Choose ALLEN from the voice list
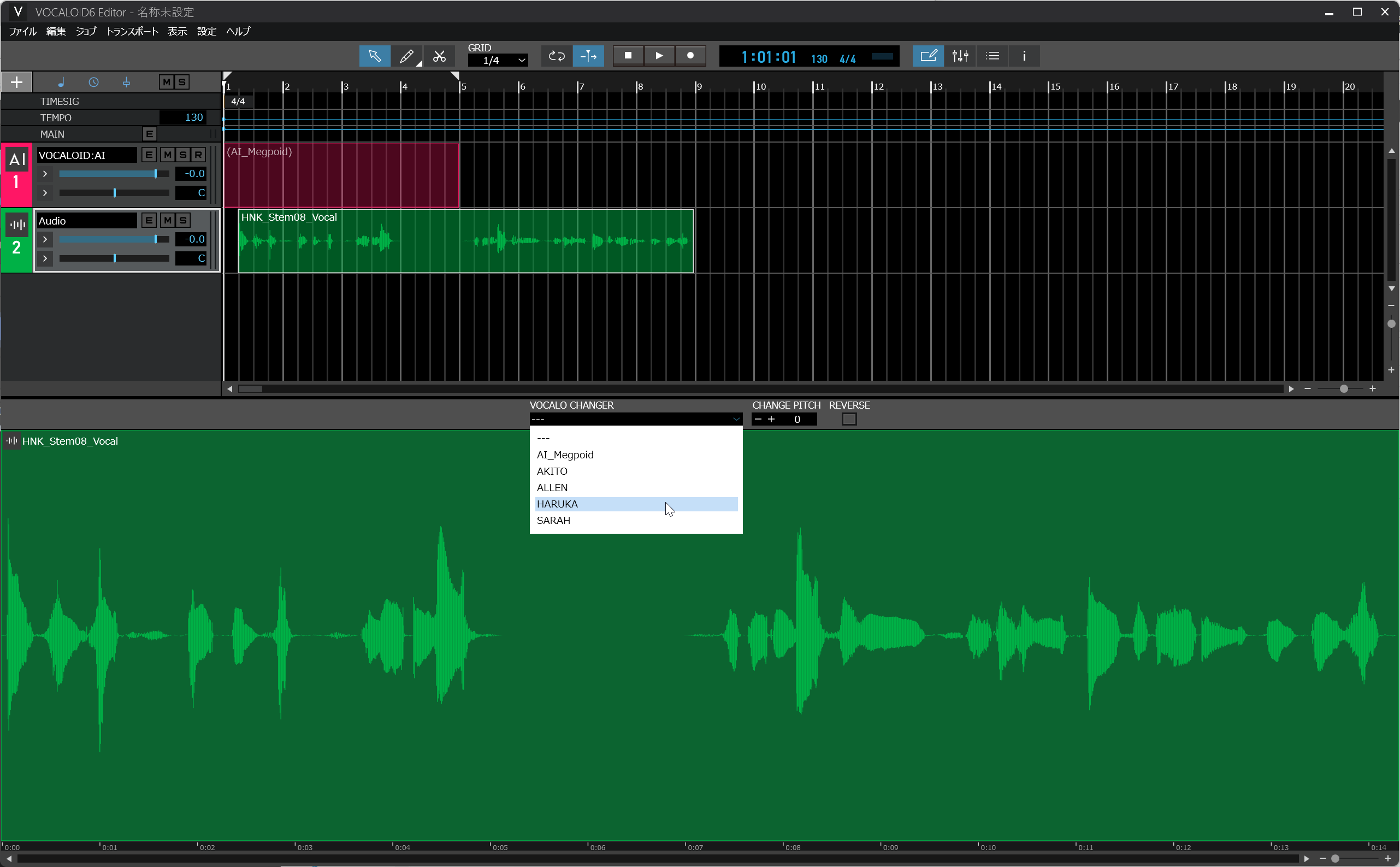Screen dimensions: 1400x867 tap(636, 488)
